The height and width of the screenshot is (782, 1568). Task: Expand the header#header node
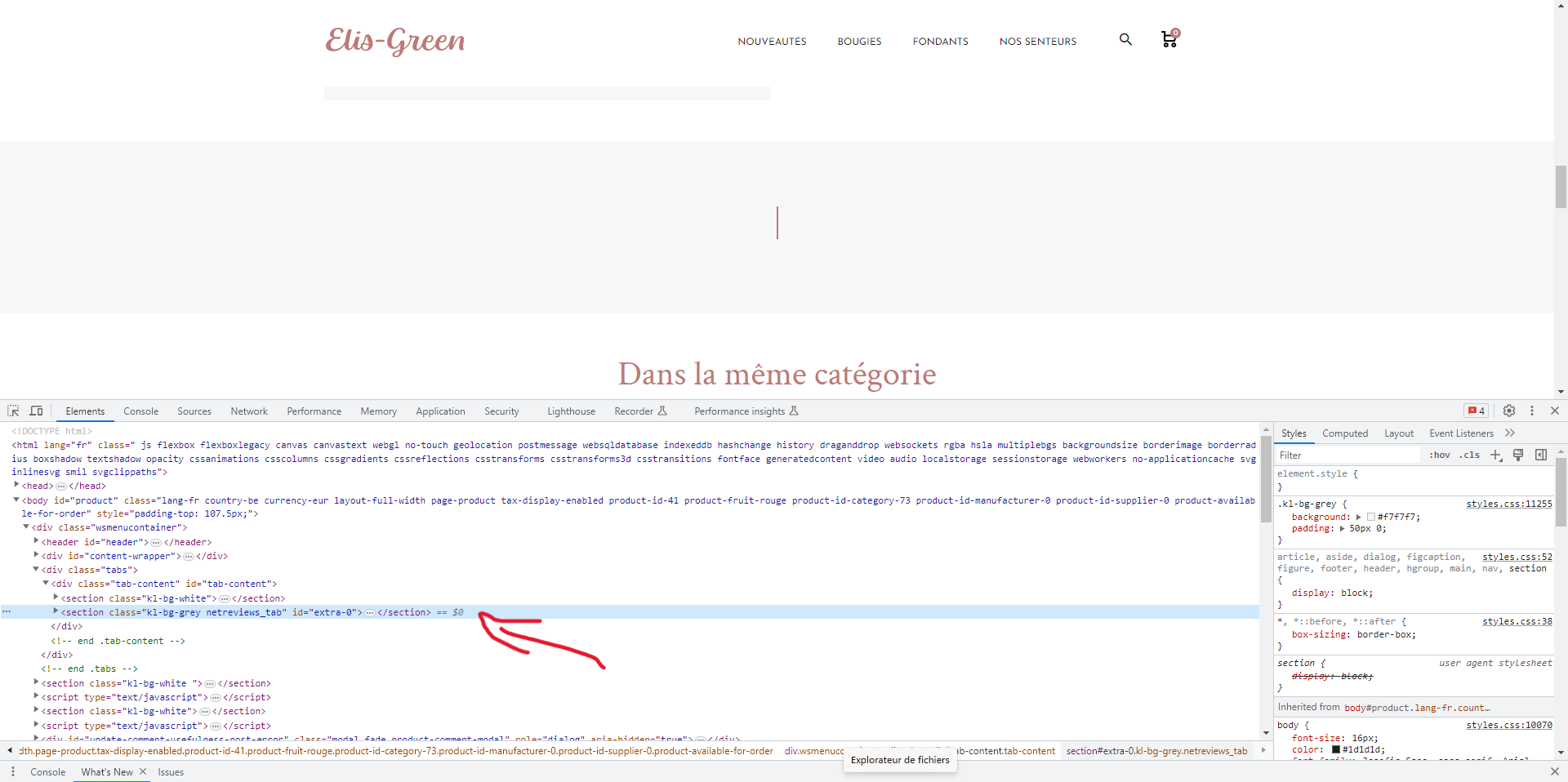coord(36,541)
